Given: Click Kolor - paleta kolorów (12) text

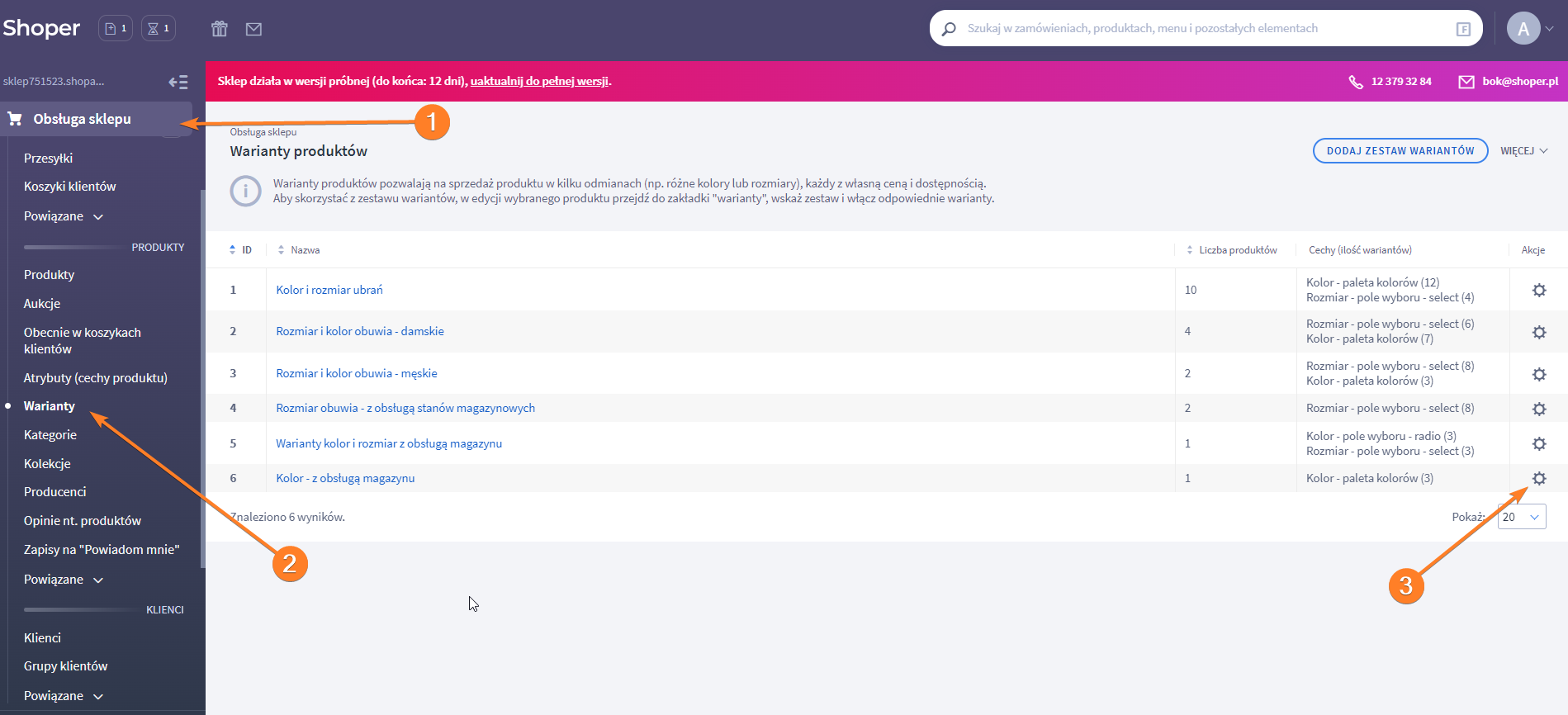Looking at the screenshot, I should [1372, 282].
